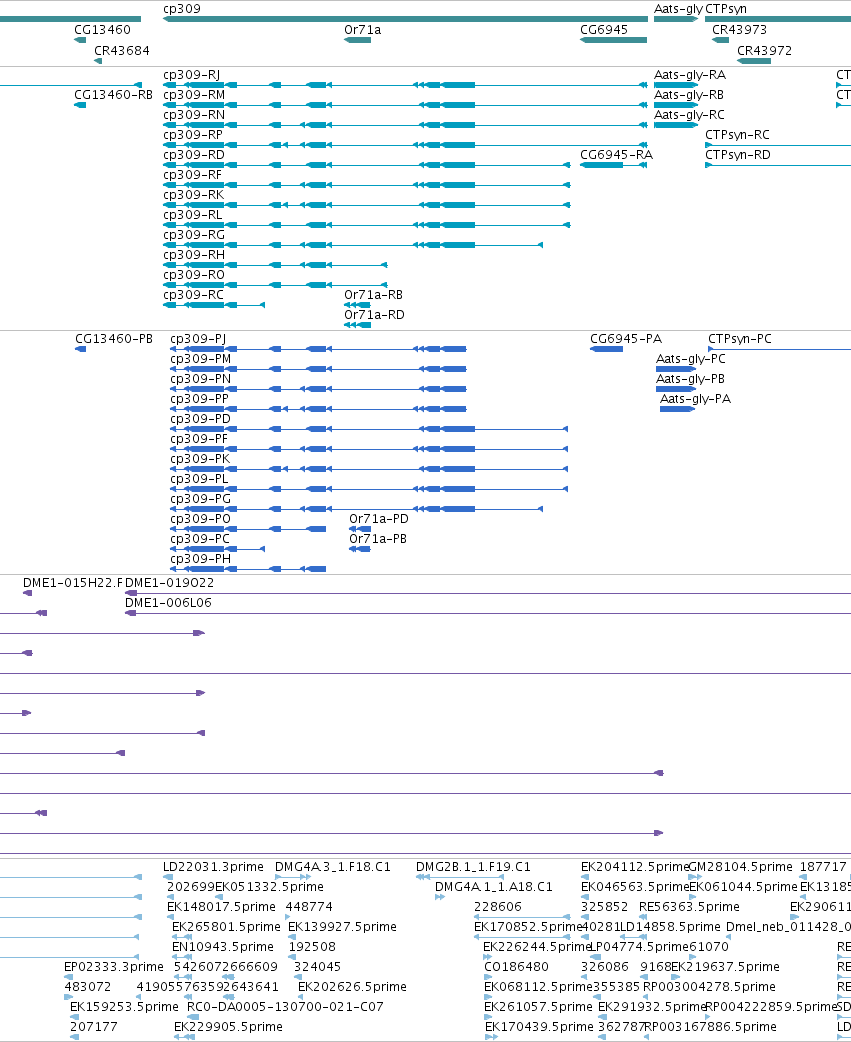Screen dimensions: 851x1042
Task: Open protein cp309-PH
Action: tap(201, 558)
